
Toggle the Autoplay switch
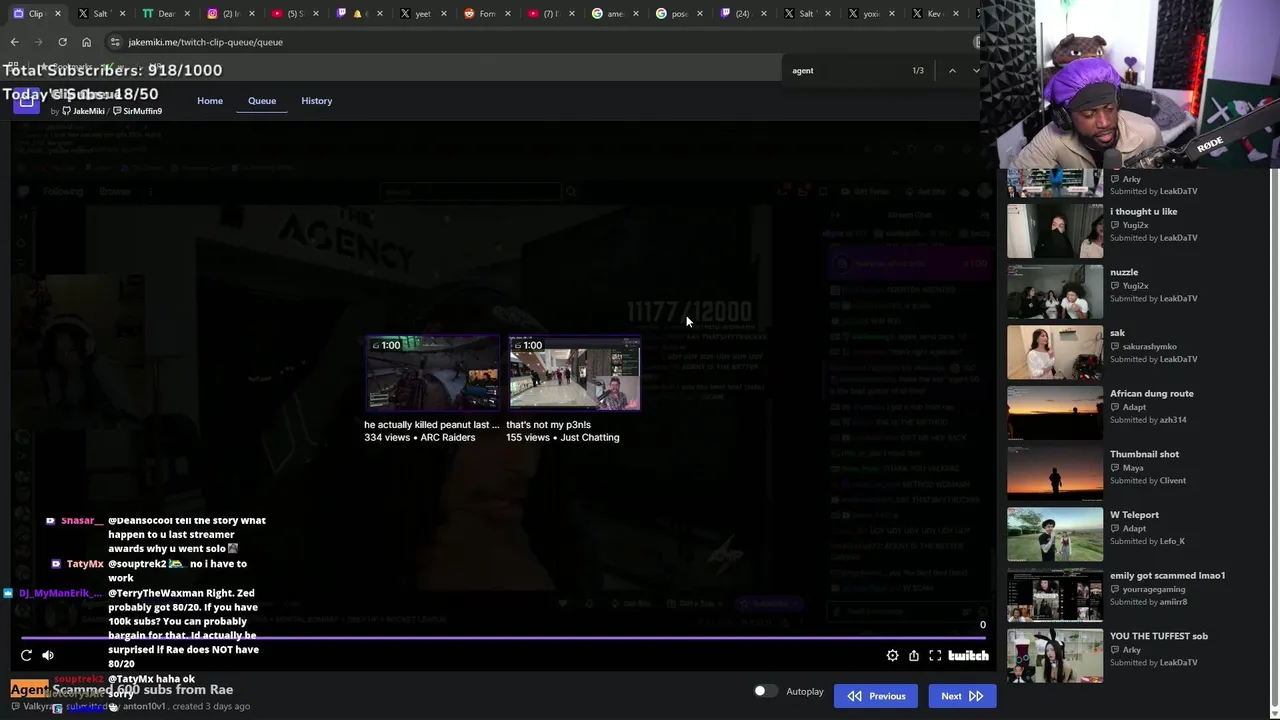pyautogui.click(x=765, y=691)
